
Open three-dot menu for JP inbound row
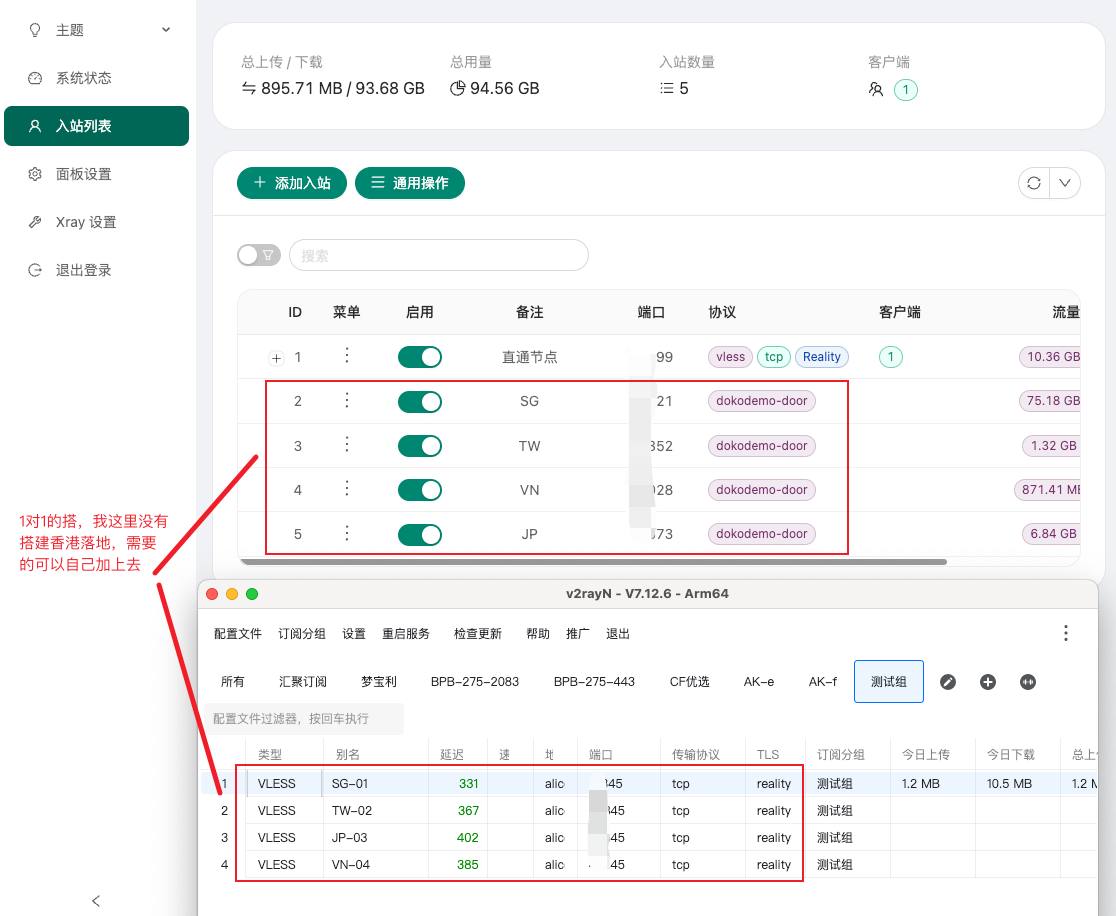tap(347, 534)
